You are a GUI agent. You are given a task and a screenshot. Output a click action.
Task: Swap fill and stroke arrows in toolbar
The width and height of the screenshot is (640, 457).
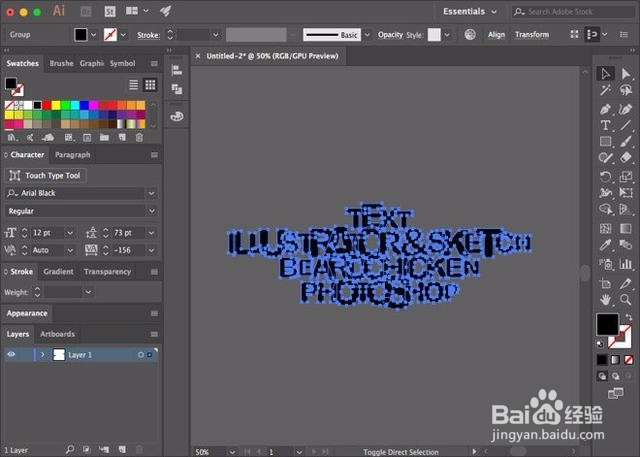point(628,317)
